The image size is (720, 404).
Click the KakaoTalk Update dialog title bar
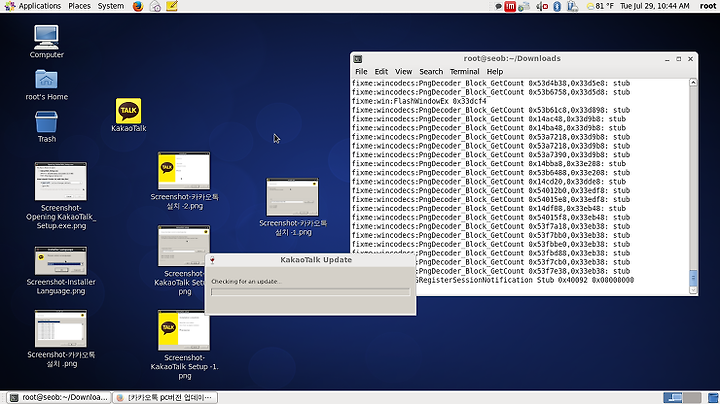coord(311,260)
